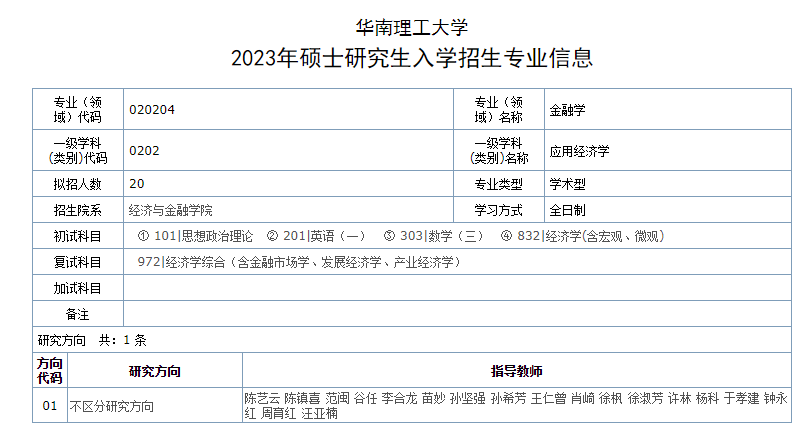The width and height of the screenshot is (810, 440).
Task: Click advisor name 李合龙
Action: [x=399, y=398]
